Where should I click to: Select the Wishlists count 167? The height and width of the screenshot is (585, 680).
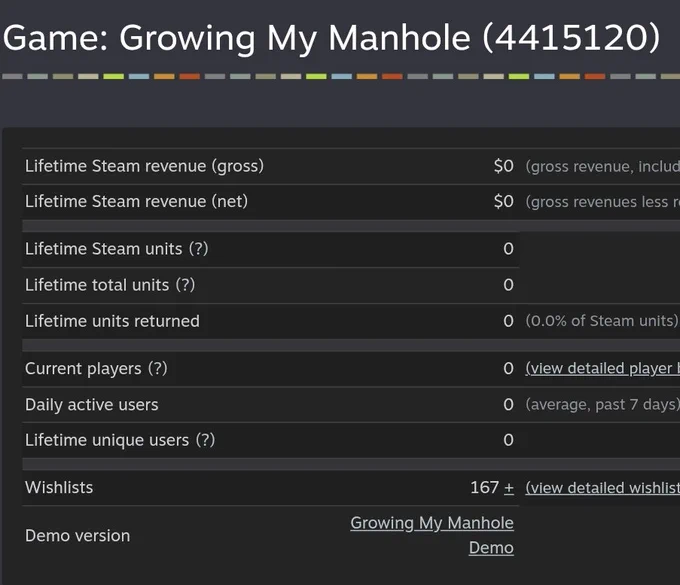click(484, 487)
